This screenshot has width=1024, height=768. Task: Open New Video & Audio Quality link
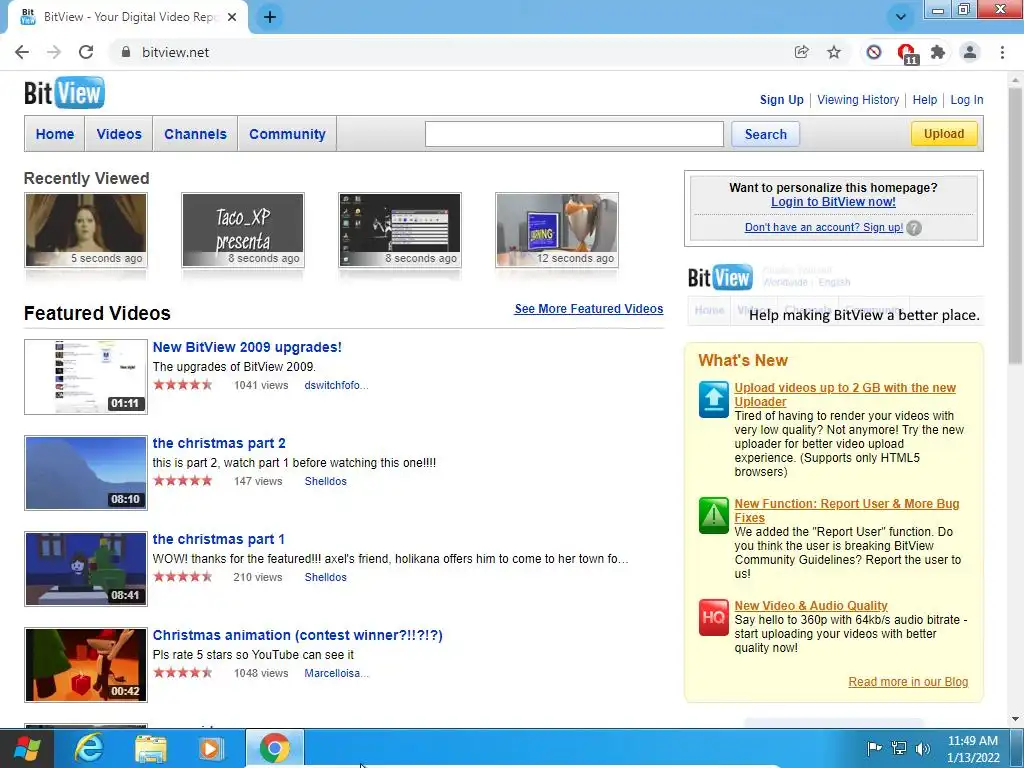[x=810, y=606]
